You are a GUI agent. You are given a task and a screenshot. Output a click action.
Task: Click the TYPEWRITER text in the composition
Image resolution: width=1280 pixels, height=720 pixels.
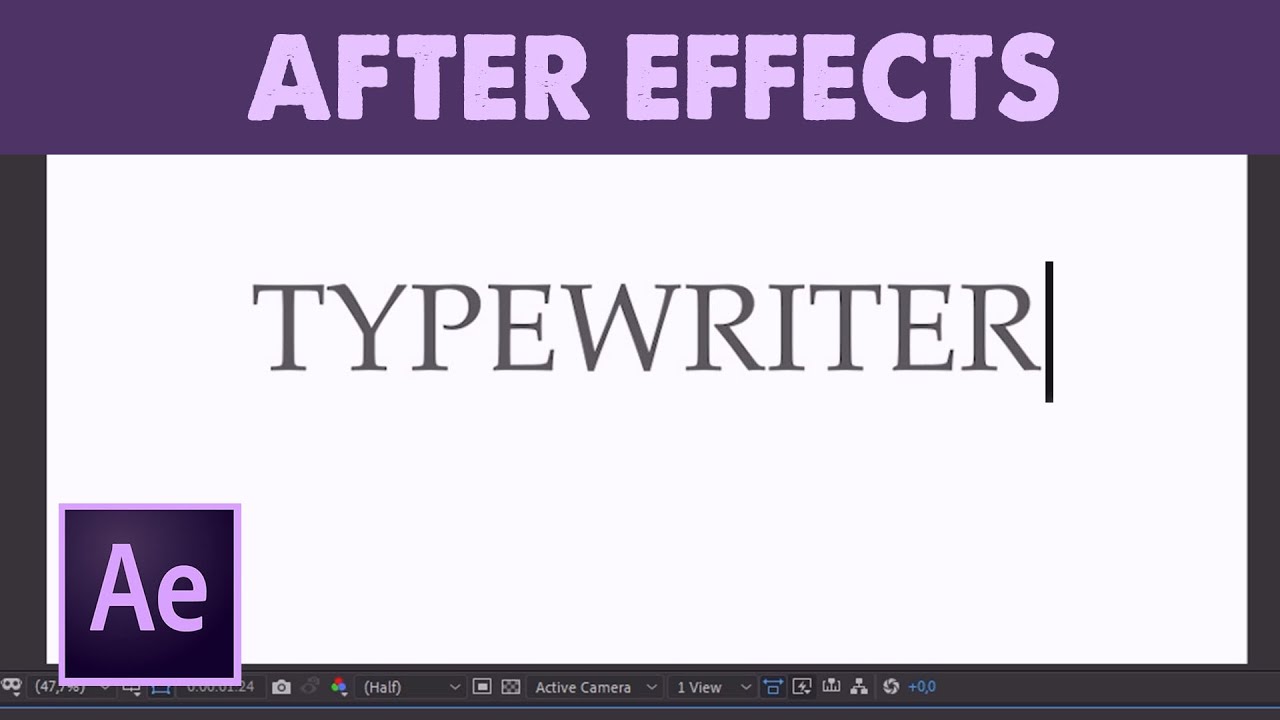(647, 328)
